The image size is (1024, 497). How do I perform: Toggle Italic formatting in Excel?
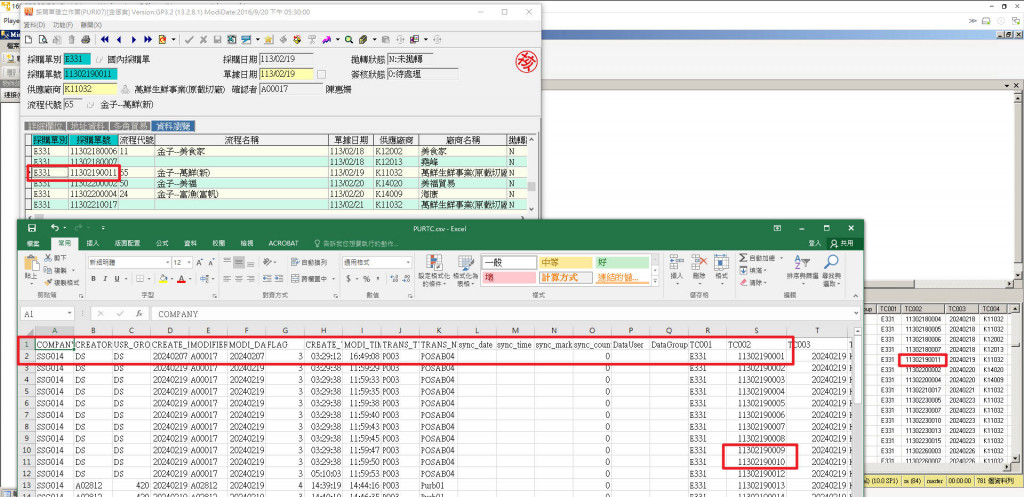105,279
